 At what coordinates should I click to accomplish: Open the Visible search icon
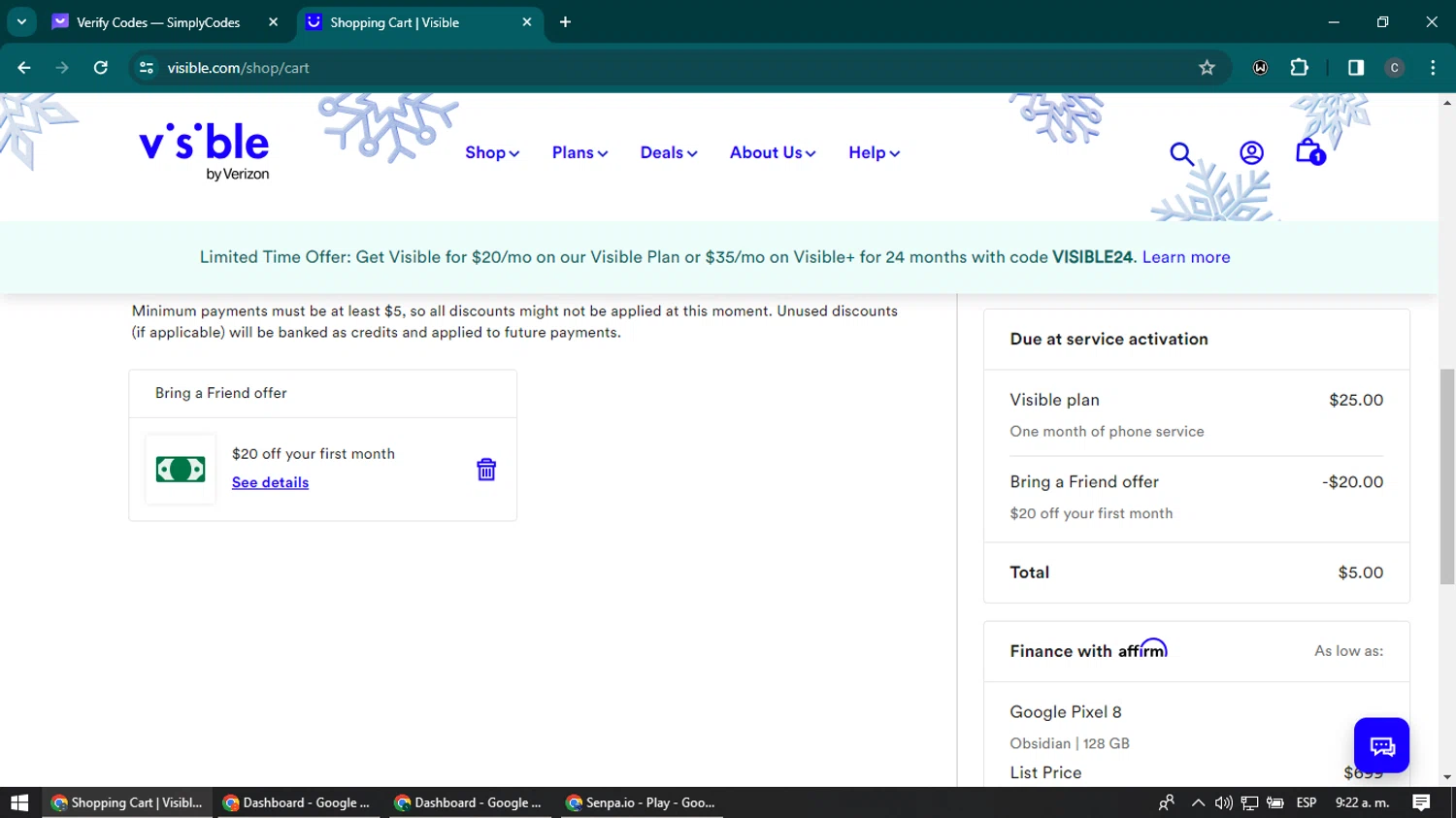click(1181, 153)
